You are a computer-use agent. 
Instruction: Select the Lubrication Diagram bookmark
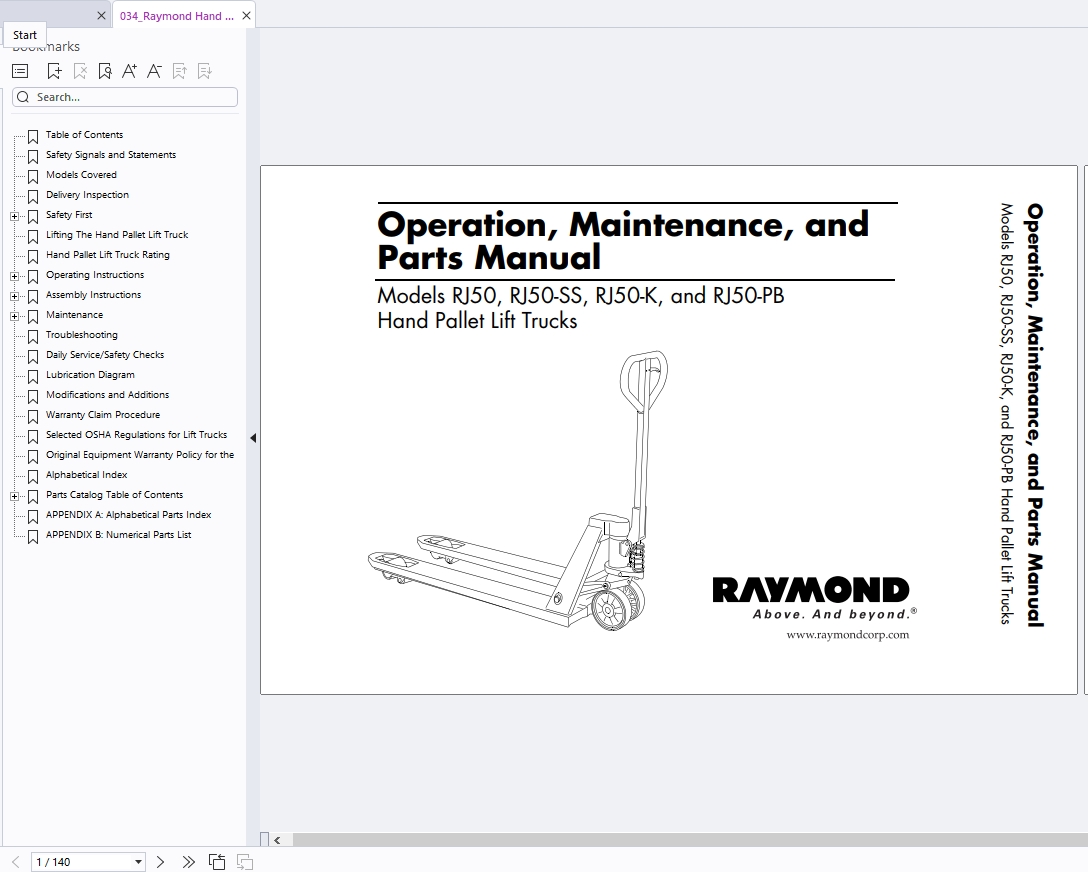click(x=92, y=375)
